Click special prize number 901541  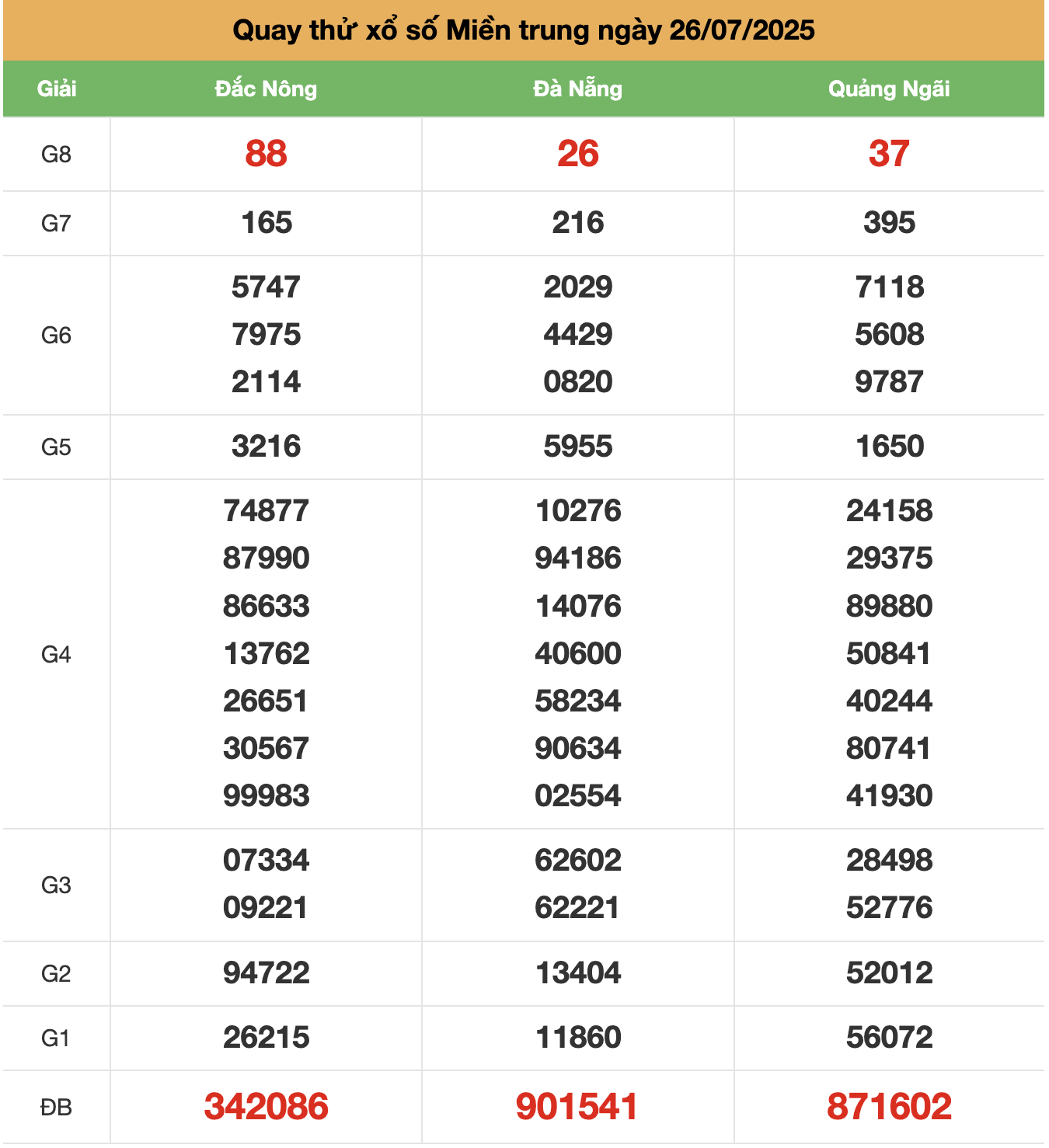click(577, 1107)
